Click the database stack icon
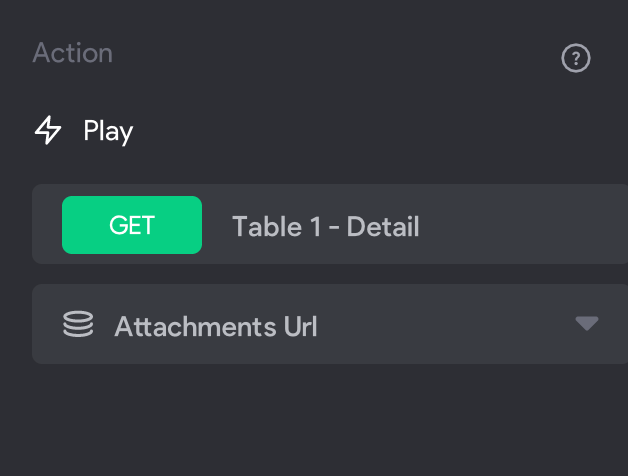 point(78,324)
